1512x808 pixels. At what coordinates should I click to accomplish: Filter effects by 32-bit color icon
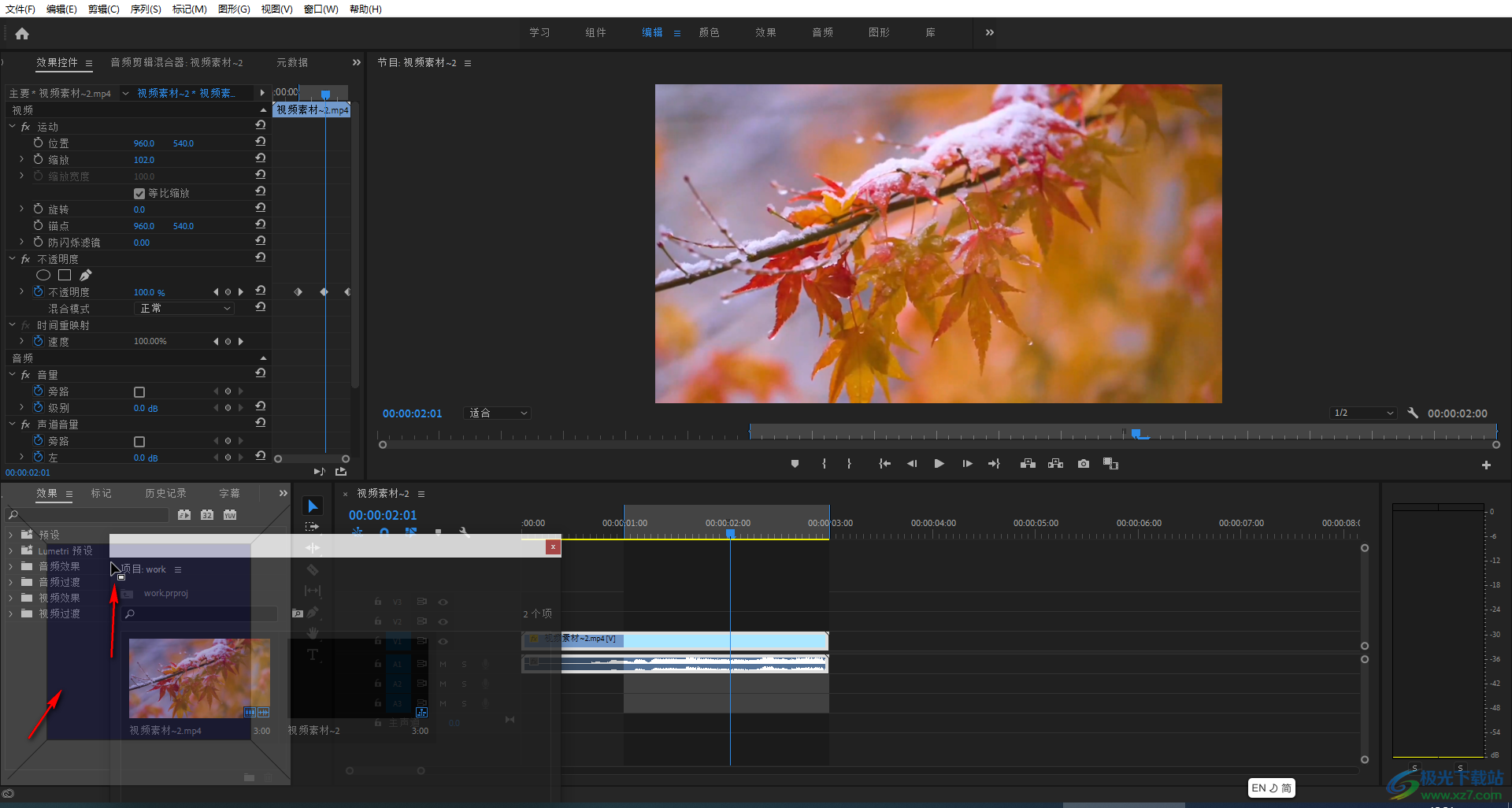tap(207, 514)
